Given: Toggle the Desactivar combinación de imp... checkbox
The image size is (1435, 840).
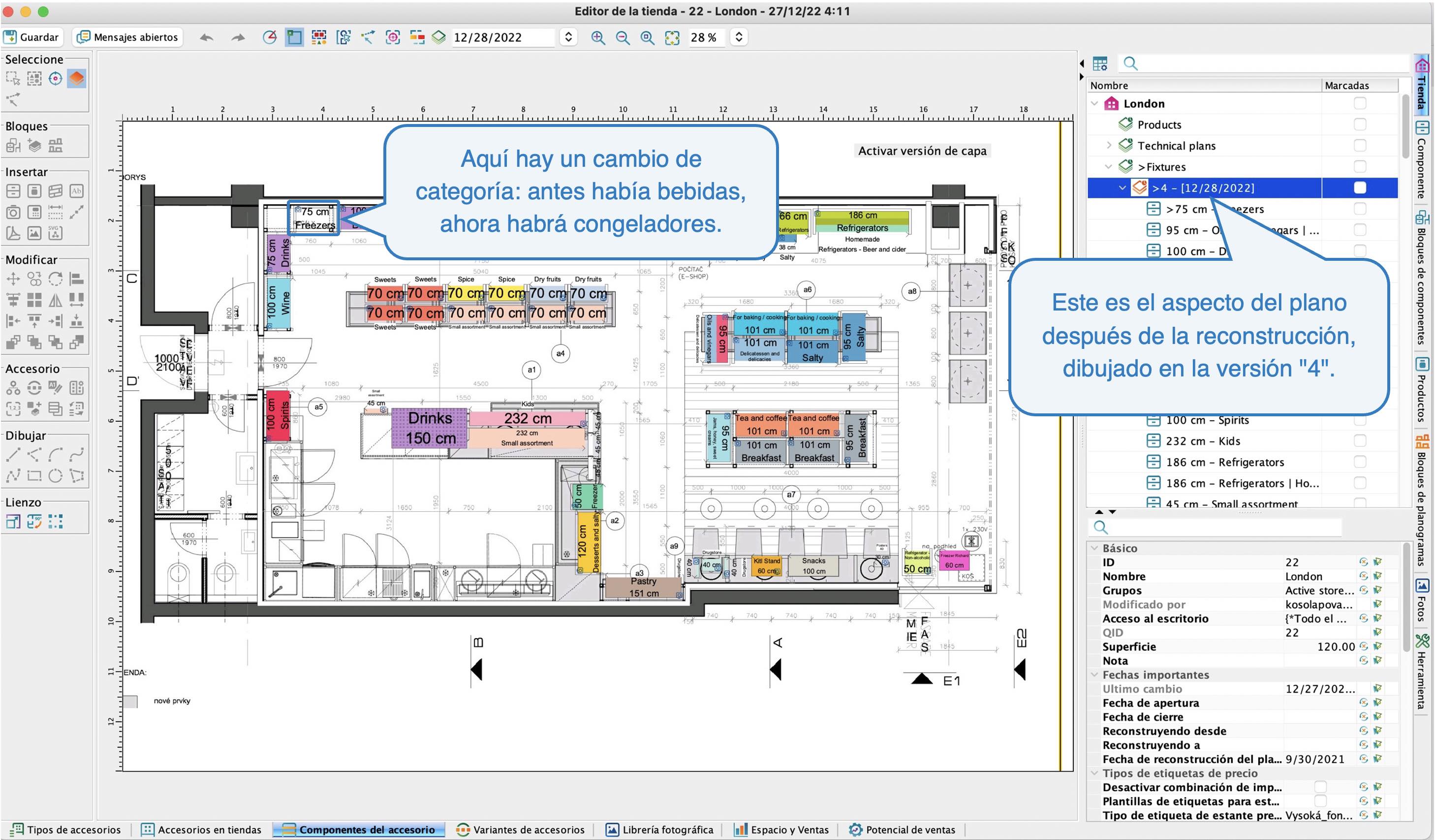Looking at the screenshot, I should [x=1320, y=788].
